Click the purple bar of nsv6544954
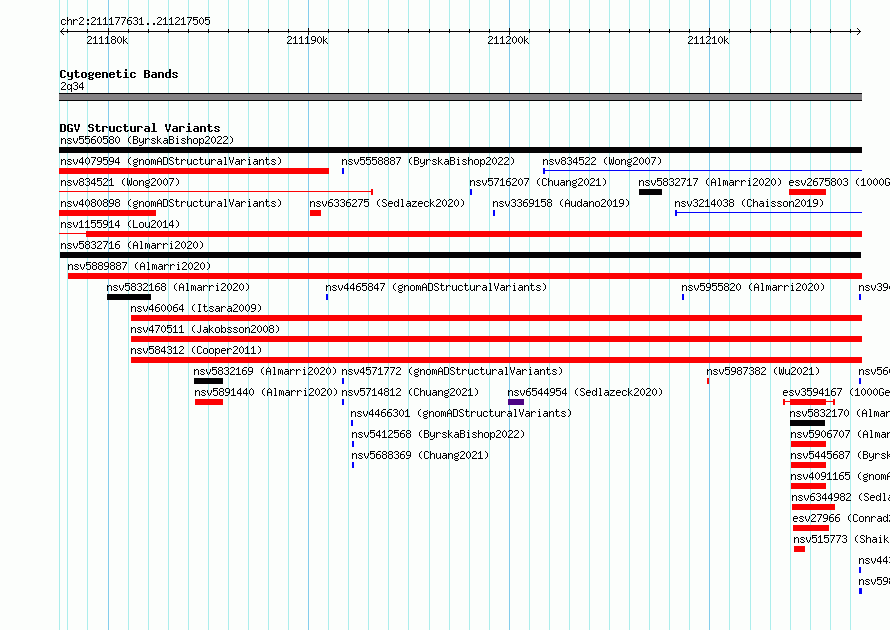Viewport: 890px width, 630px height. 516,402
